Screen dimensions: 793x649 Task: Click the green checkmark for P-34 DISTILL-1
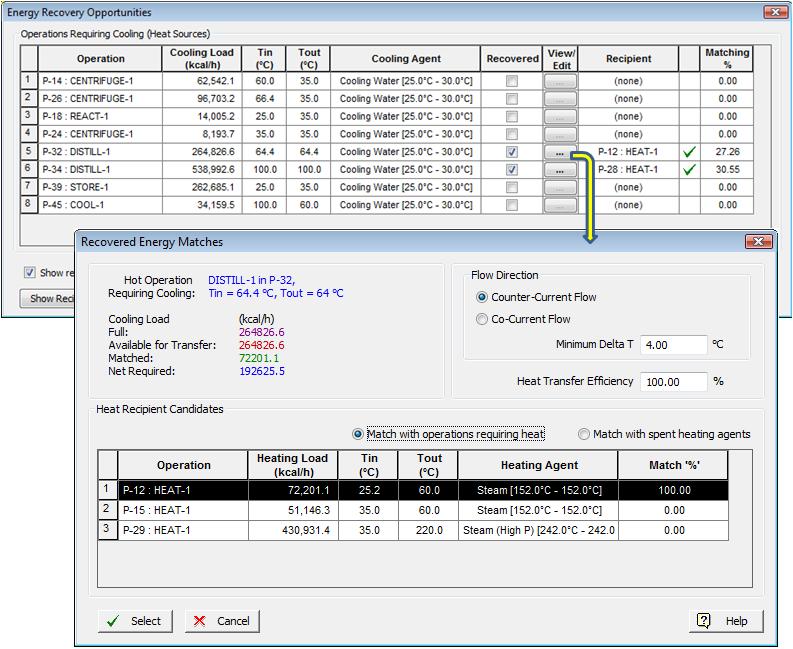[688, 170]
